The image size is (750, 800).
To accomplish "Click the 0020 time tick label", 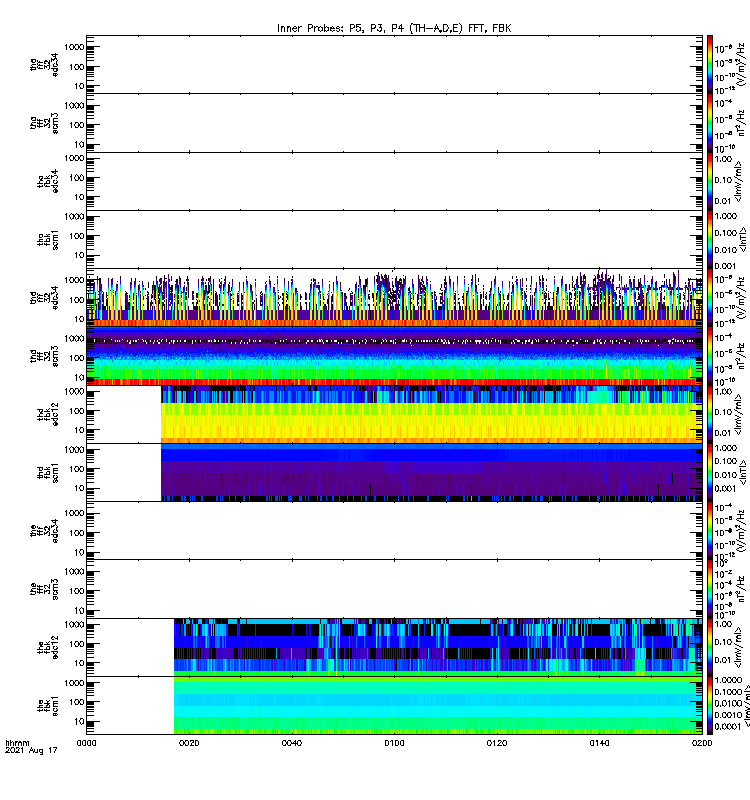I will [x=189, y=743].
